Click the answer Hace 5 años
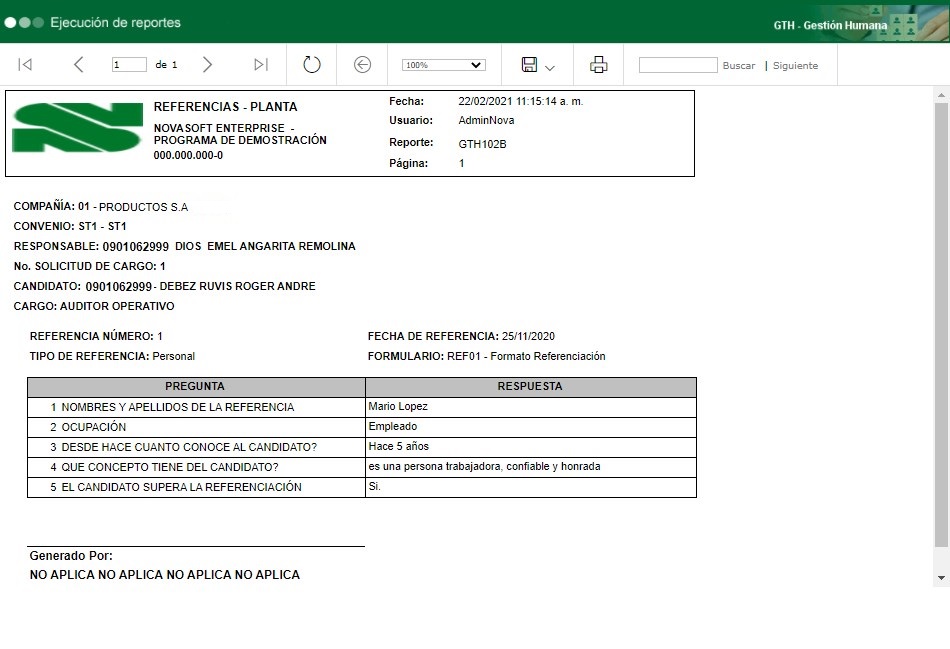 399,447
